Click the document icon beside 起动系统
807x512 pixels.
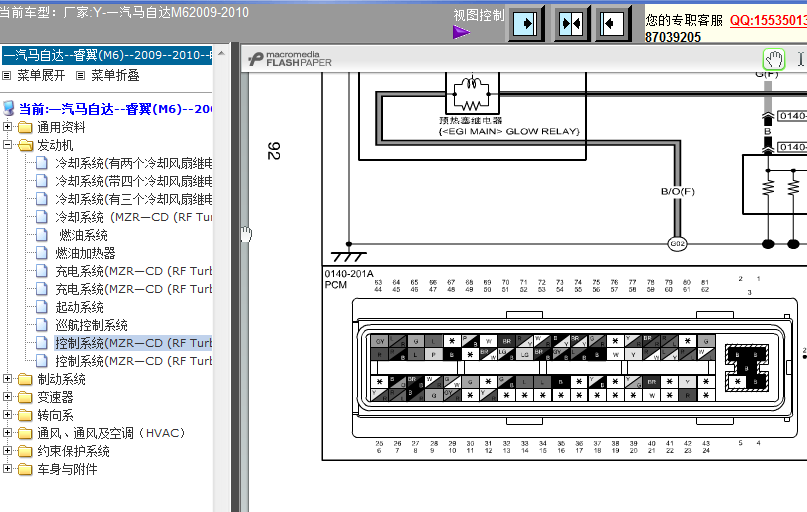(x=42, y=307)
